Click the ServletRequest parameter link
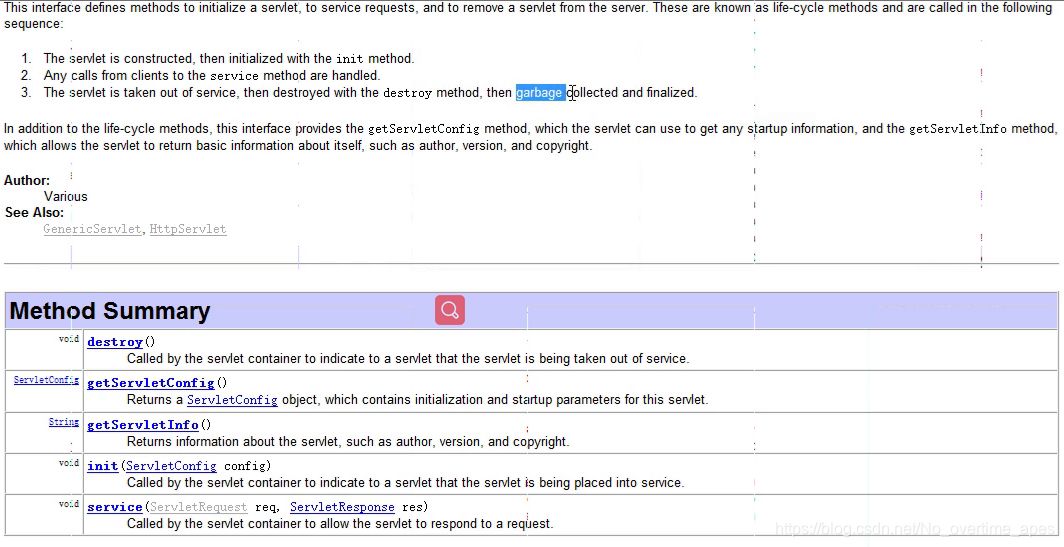 pos(198,508)
